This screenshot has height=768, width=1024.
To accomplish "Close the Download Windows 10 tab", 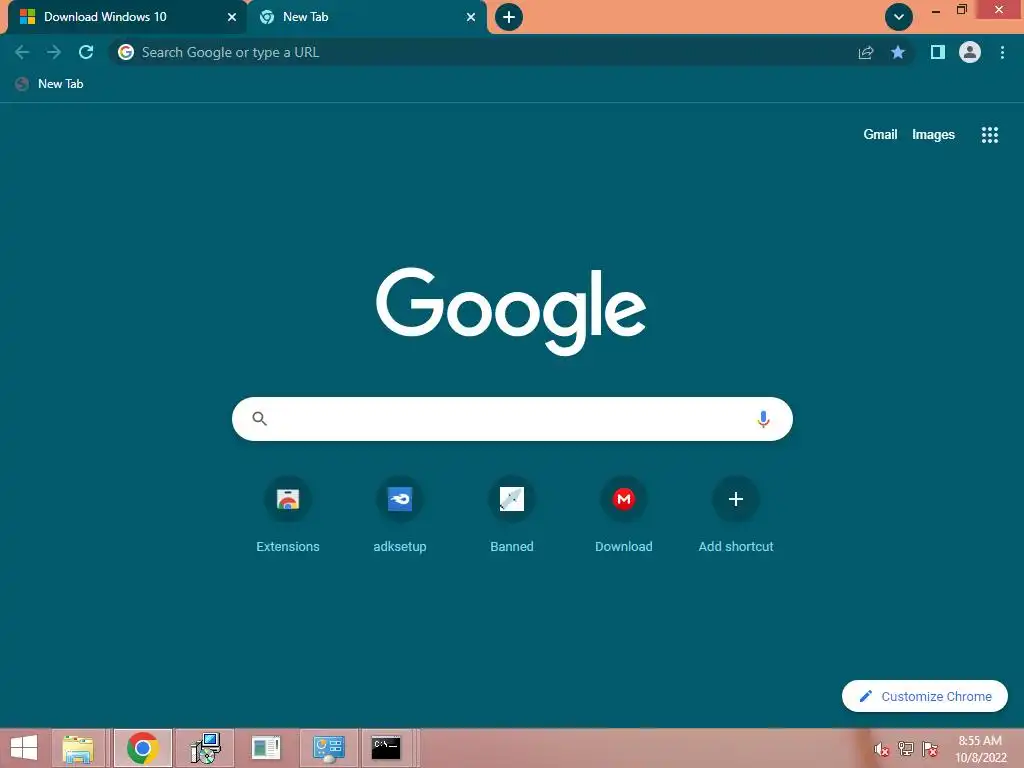I will [232, 17].
